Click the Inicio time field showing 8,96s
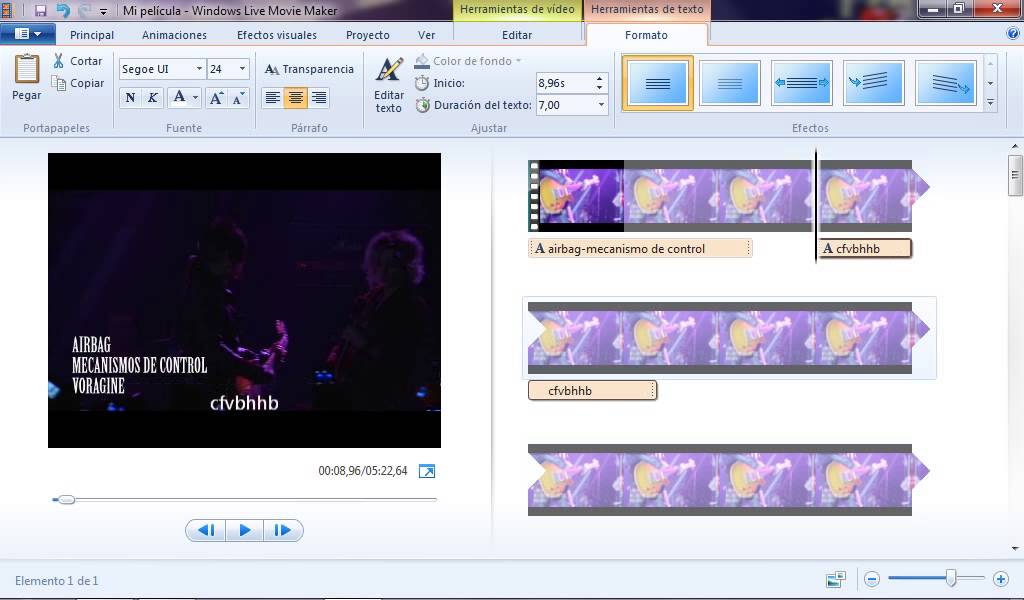Screen dimensions: 1024x600 click(x=565, y=83)
